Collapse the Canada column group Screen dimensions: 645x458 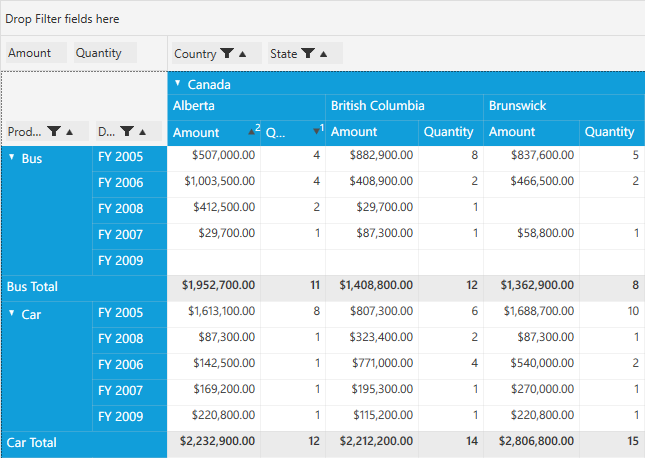tap(177, 84)
